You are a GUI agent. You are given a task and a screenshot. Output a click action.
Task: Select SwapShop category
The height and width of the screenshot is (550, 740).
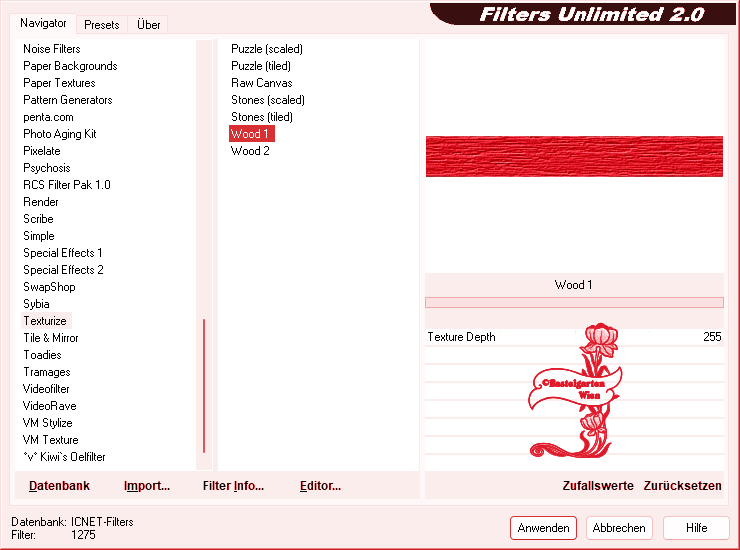(x=49, y=287)
